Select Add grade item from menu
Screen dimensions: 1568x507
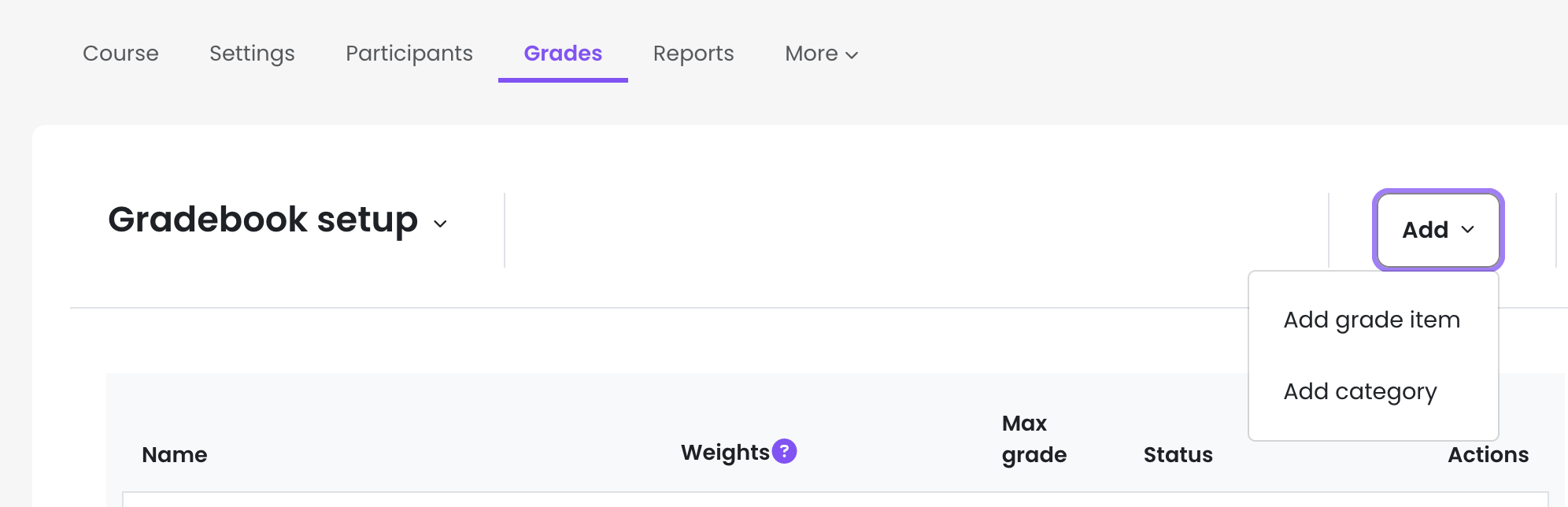1371,320
